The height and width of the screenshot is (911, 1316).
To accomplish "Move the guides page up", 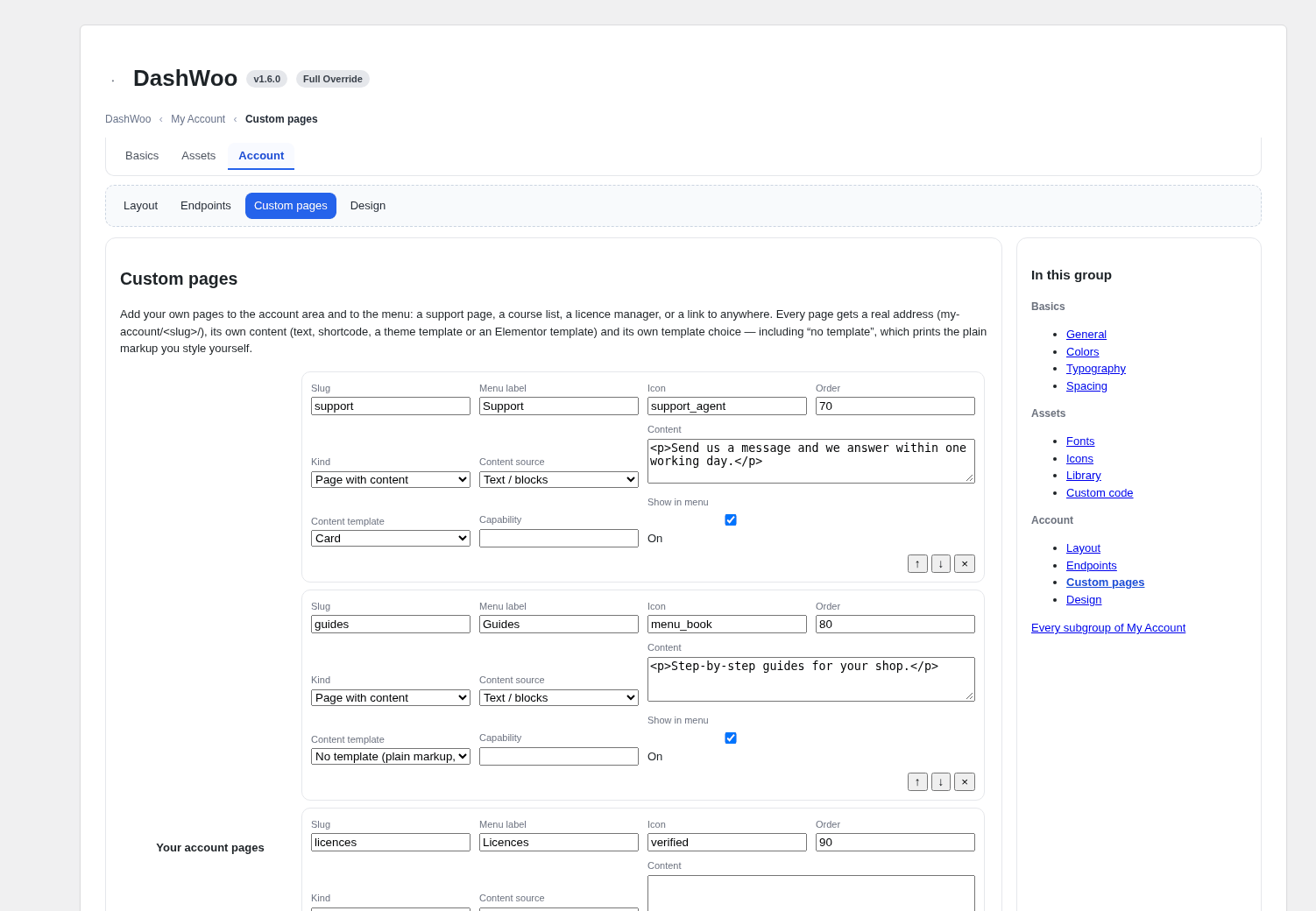I will [917, 782].
